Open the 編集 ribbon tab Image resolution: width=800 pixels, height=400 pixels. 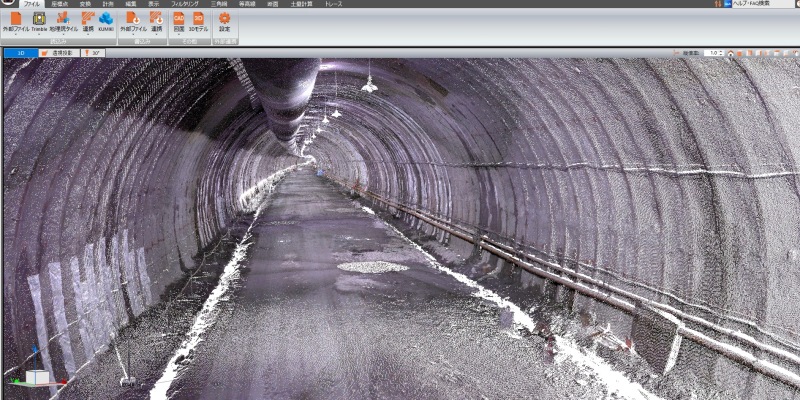[131, 4]
